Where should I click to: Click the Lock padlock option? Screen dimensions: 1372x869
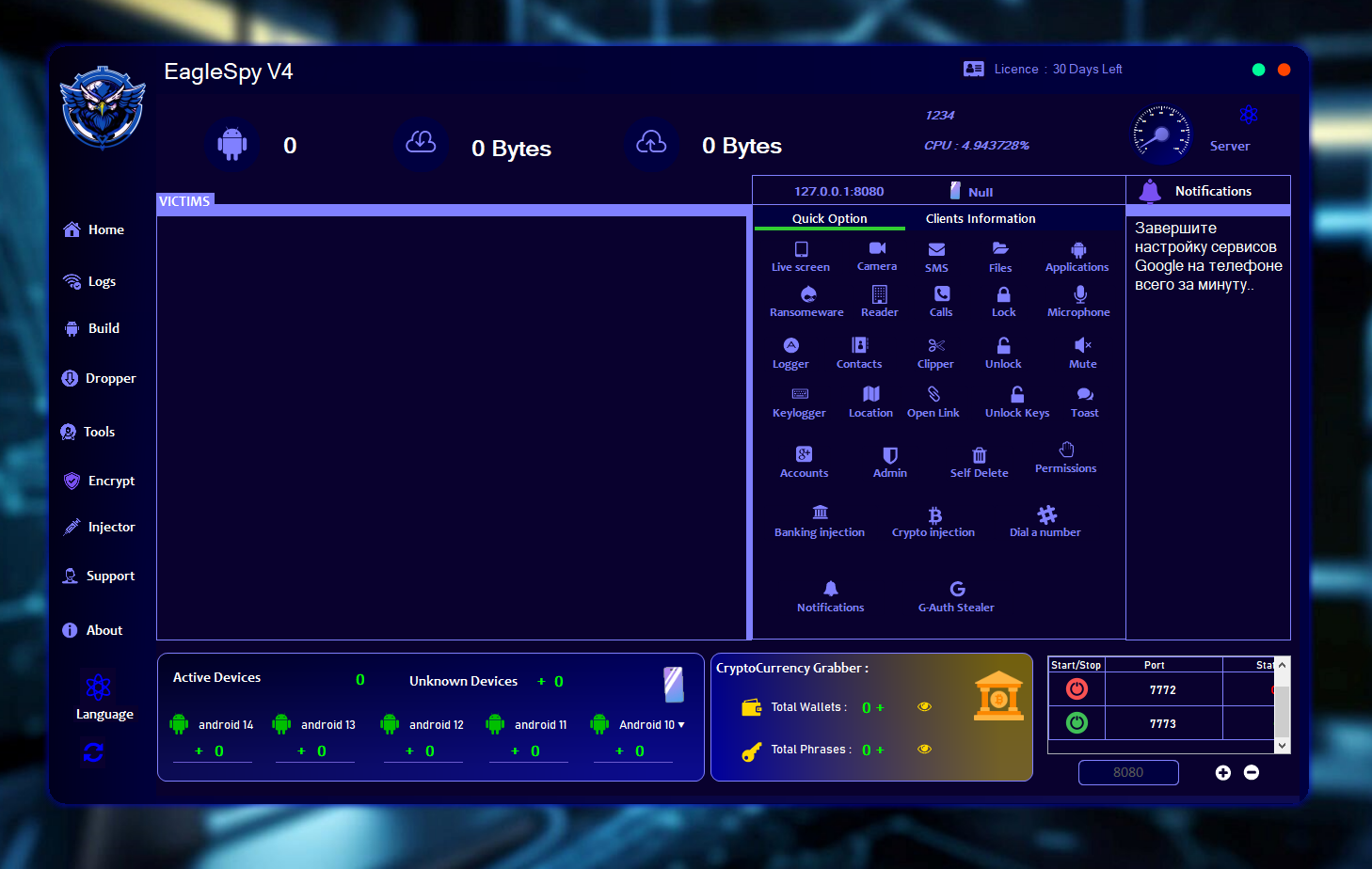1004,301
